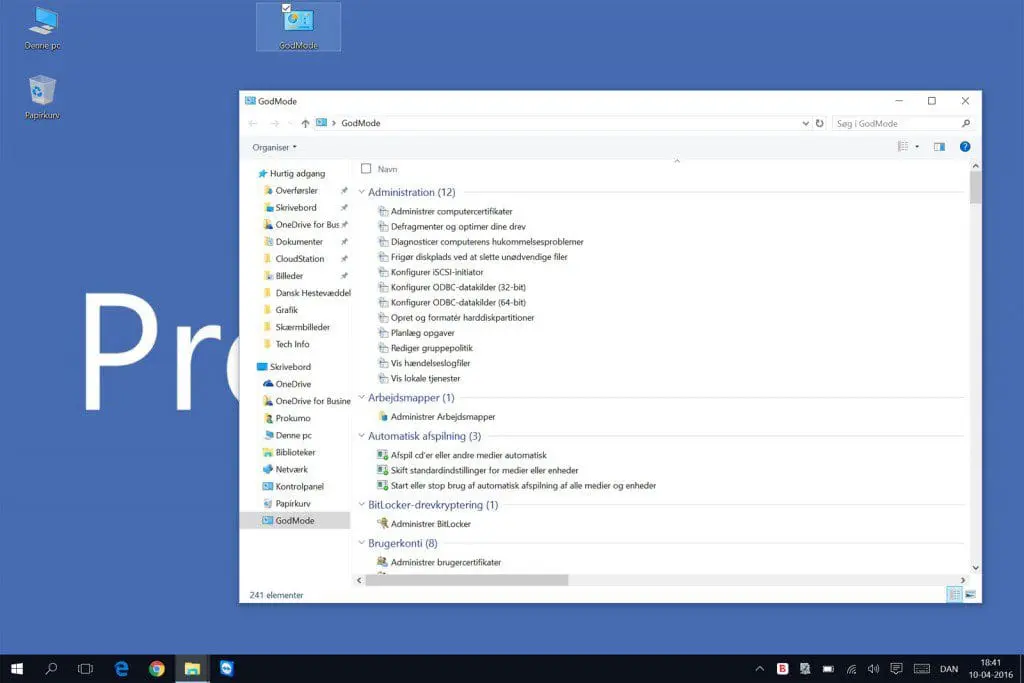The width and height of the screenshot is (1024, 683).
Task: Open the address bar history dropdown
Action: (x=806, y=123)
